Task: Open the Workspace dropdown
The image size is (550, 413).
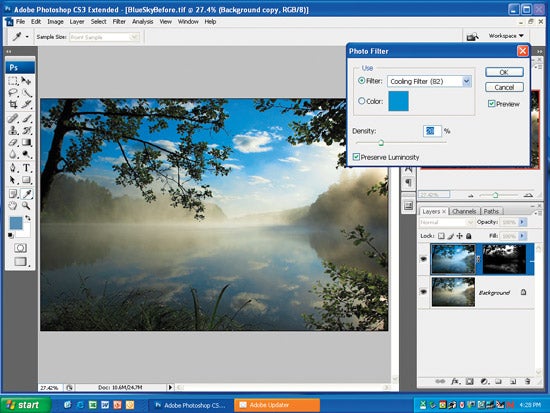Action: click(x=506, y=36)
